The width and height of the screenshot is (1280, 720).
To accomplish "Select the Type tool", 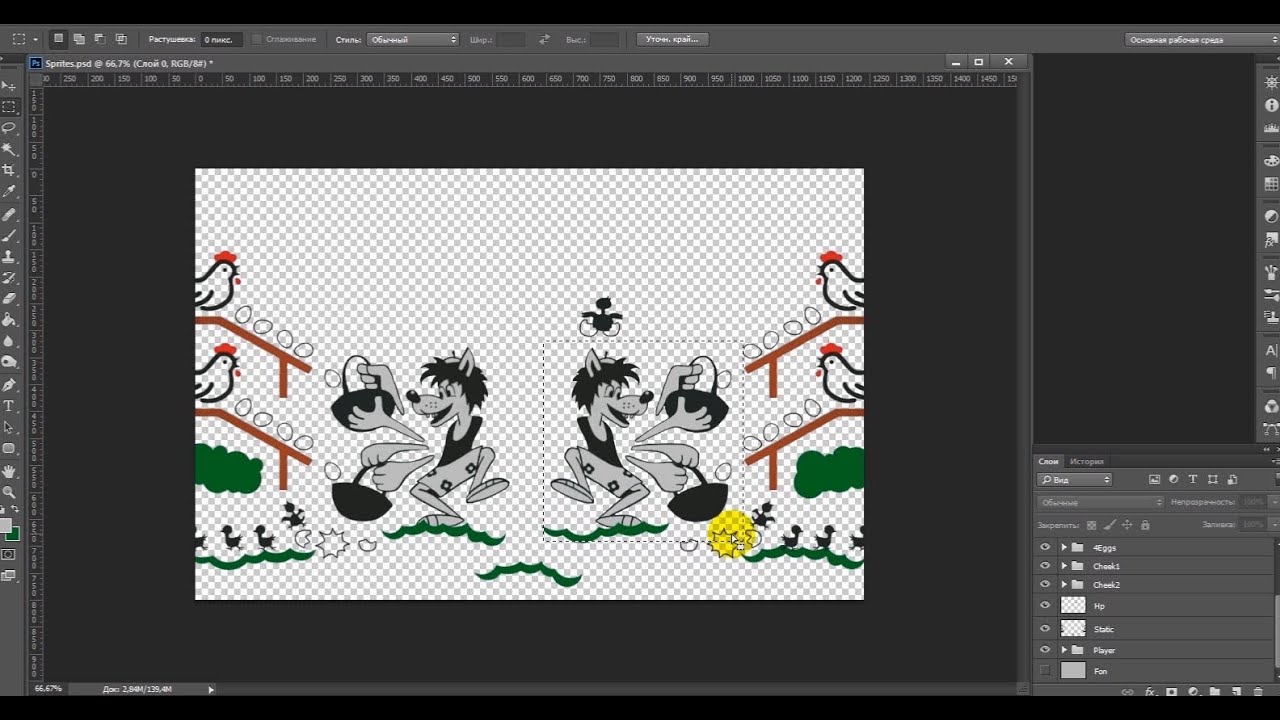I will click(9, 406).
